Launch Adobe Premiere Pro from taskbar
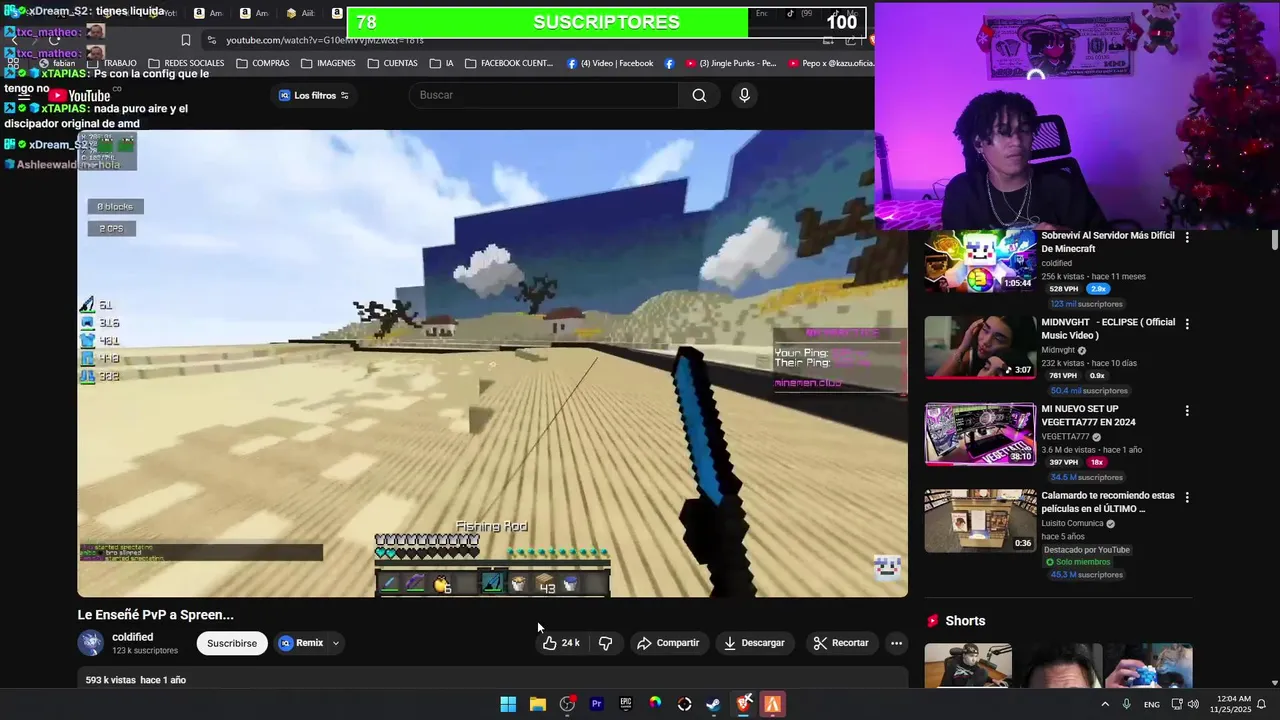The height and width of the screenshot is (720, 1280). click(597, 704)
